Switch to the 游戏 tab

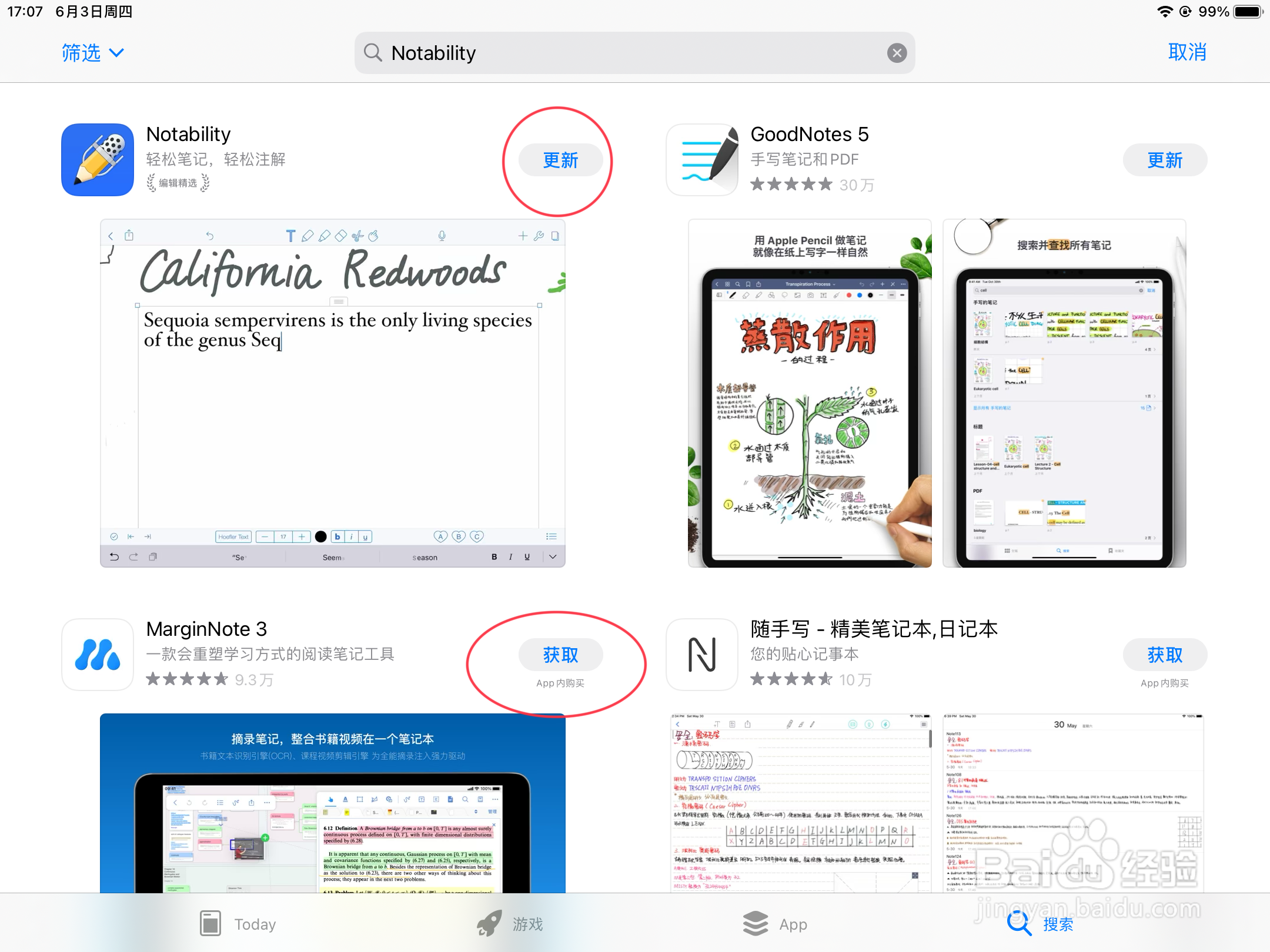(x=510, y=924)
